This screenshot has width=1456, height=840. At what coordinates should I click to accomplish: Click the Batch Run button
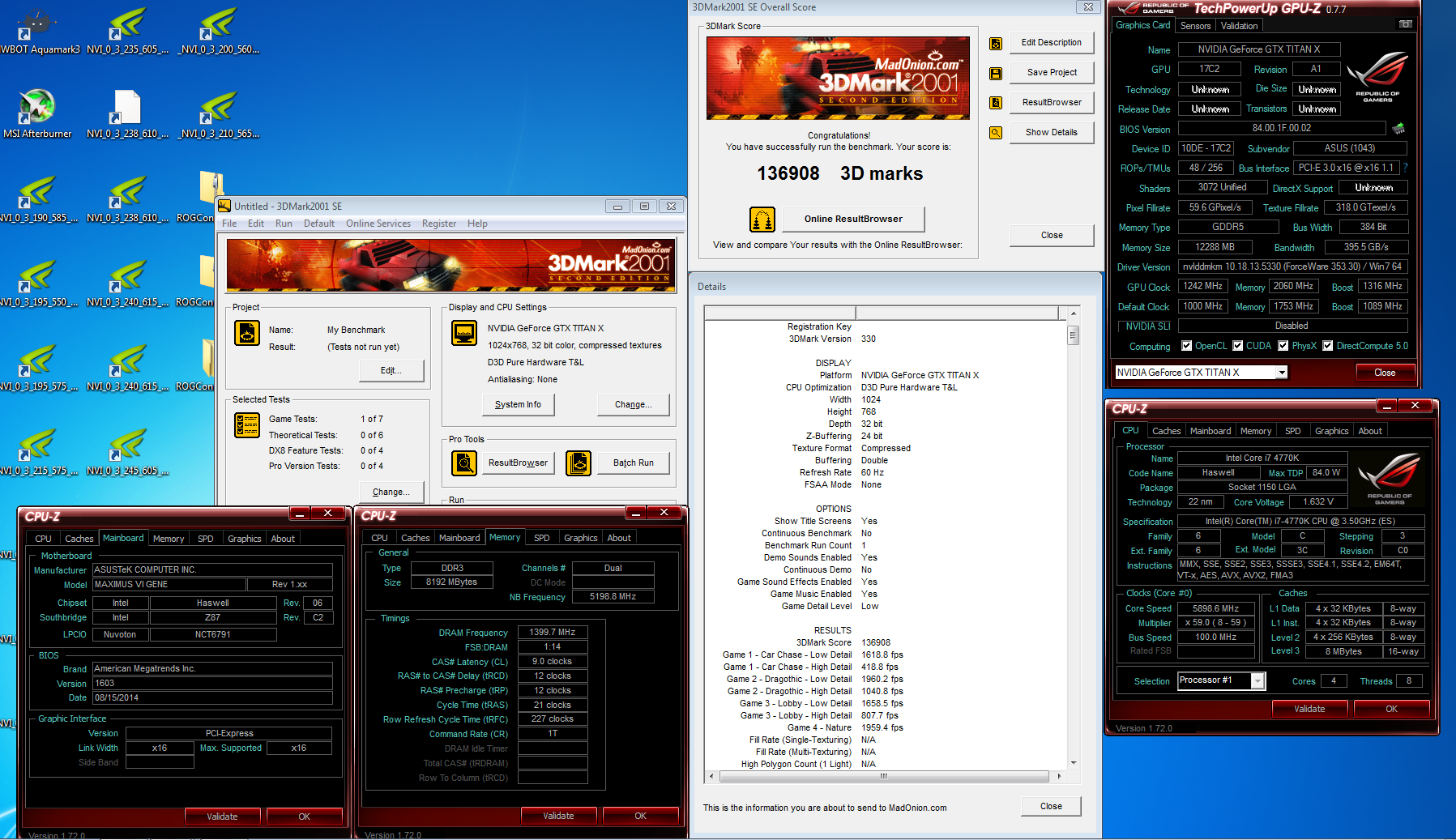pos(634,463)
